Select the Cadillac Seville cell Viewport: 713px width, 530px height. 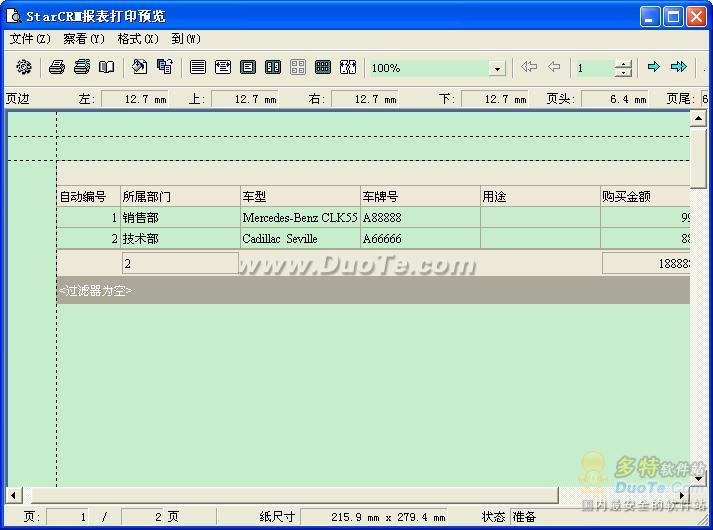coord(301,239)
